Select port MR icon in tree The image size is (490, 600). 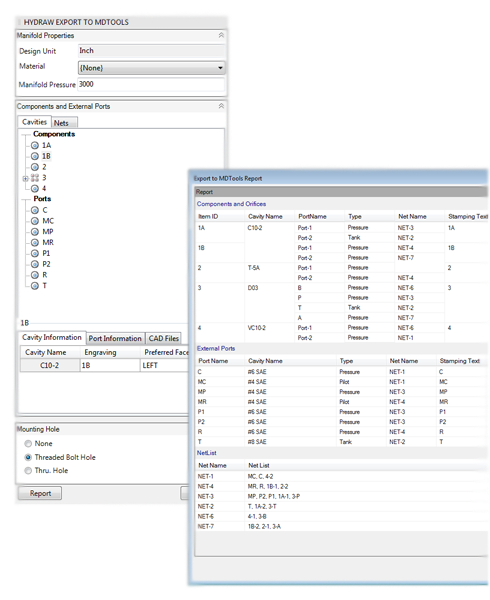(x=35, y=242)
